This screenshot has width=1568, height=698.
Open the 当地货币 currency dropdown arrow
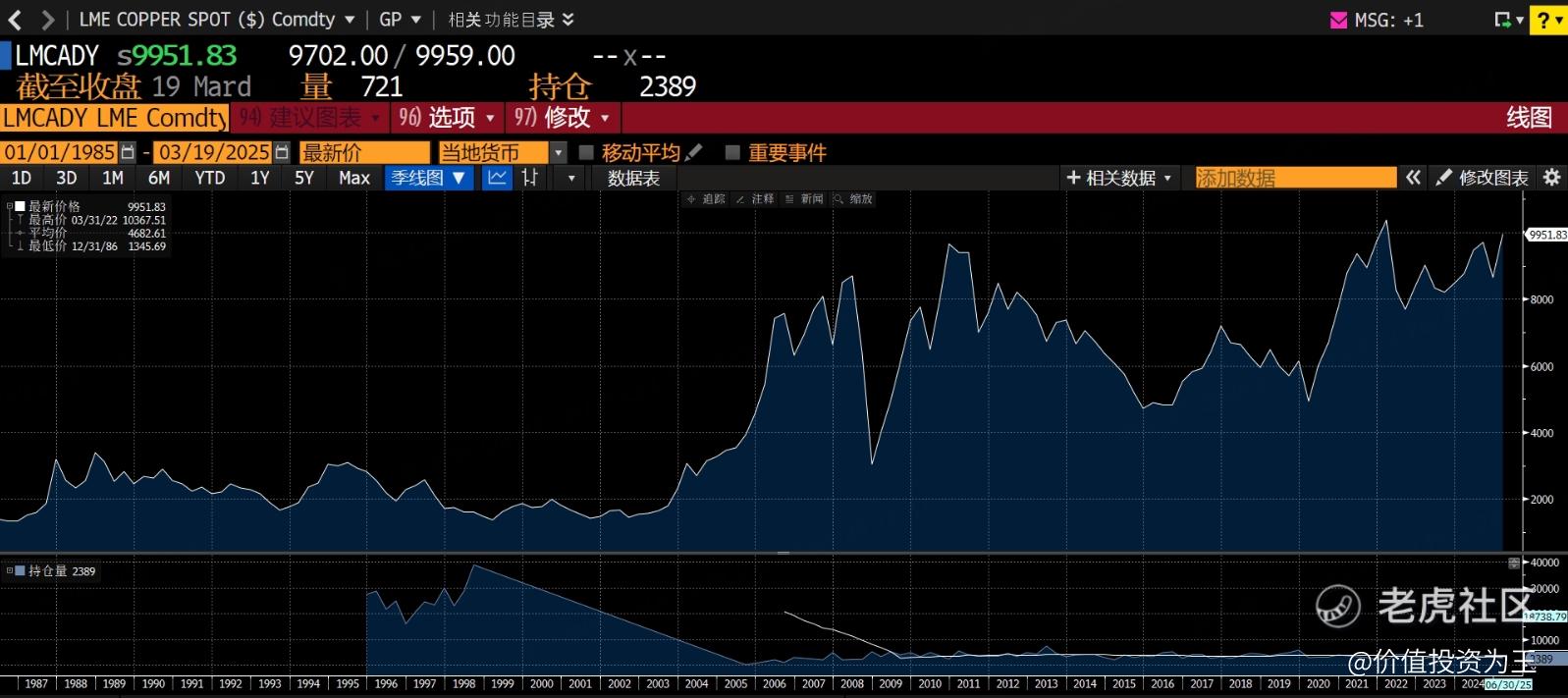559,152
